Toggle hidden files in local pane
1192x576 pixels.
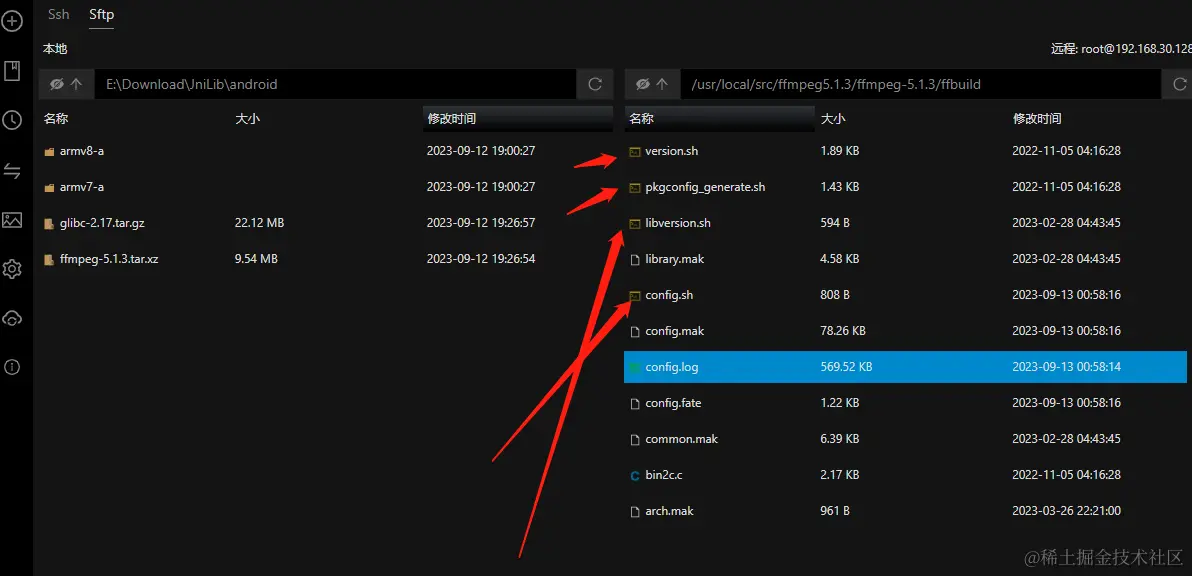[56, 84]
